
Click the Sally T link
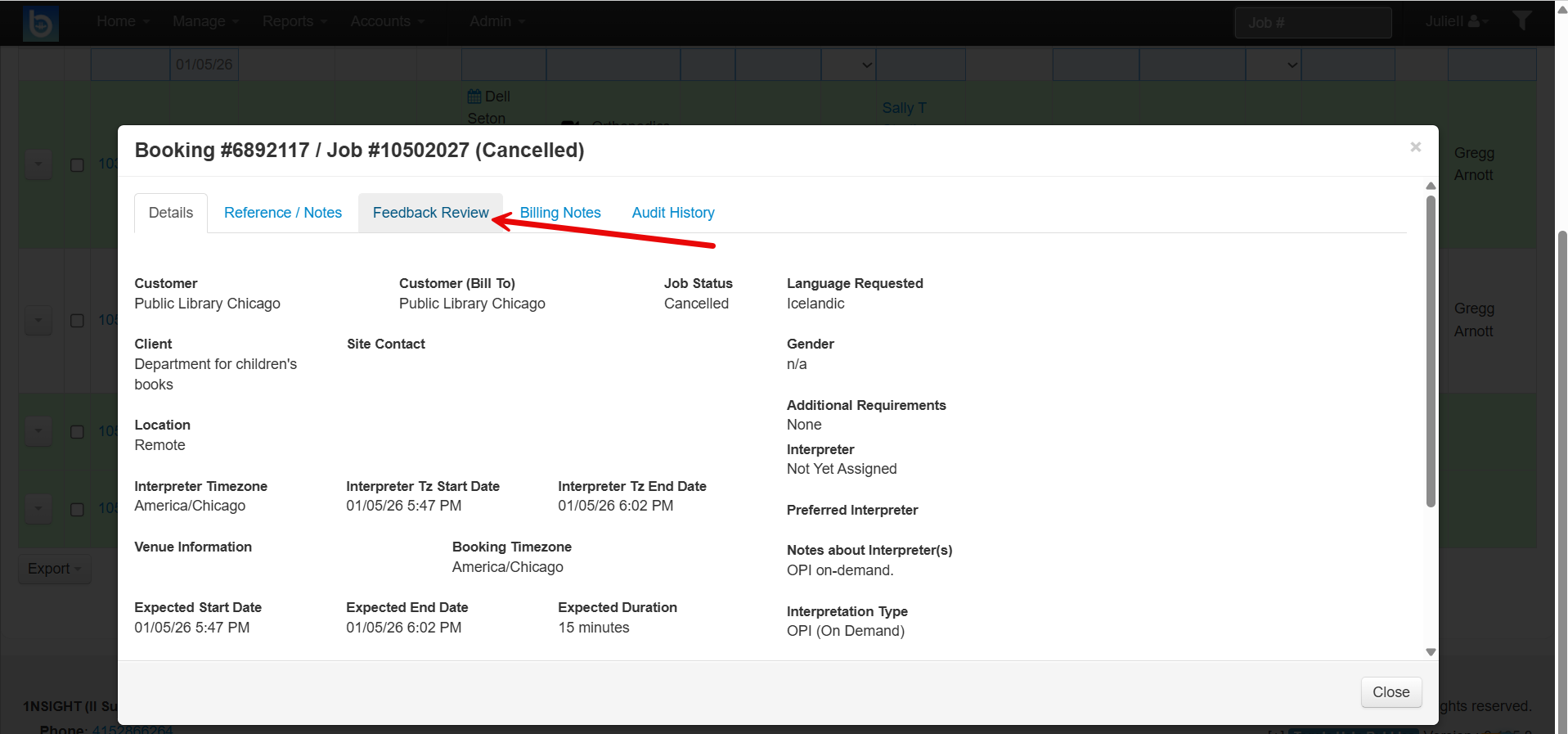coord(904,108)
